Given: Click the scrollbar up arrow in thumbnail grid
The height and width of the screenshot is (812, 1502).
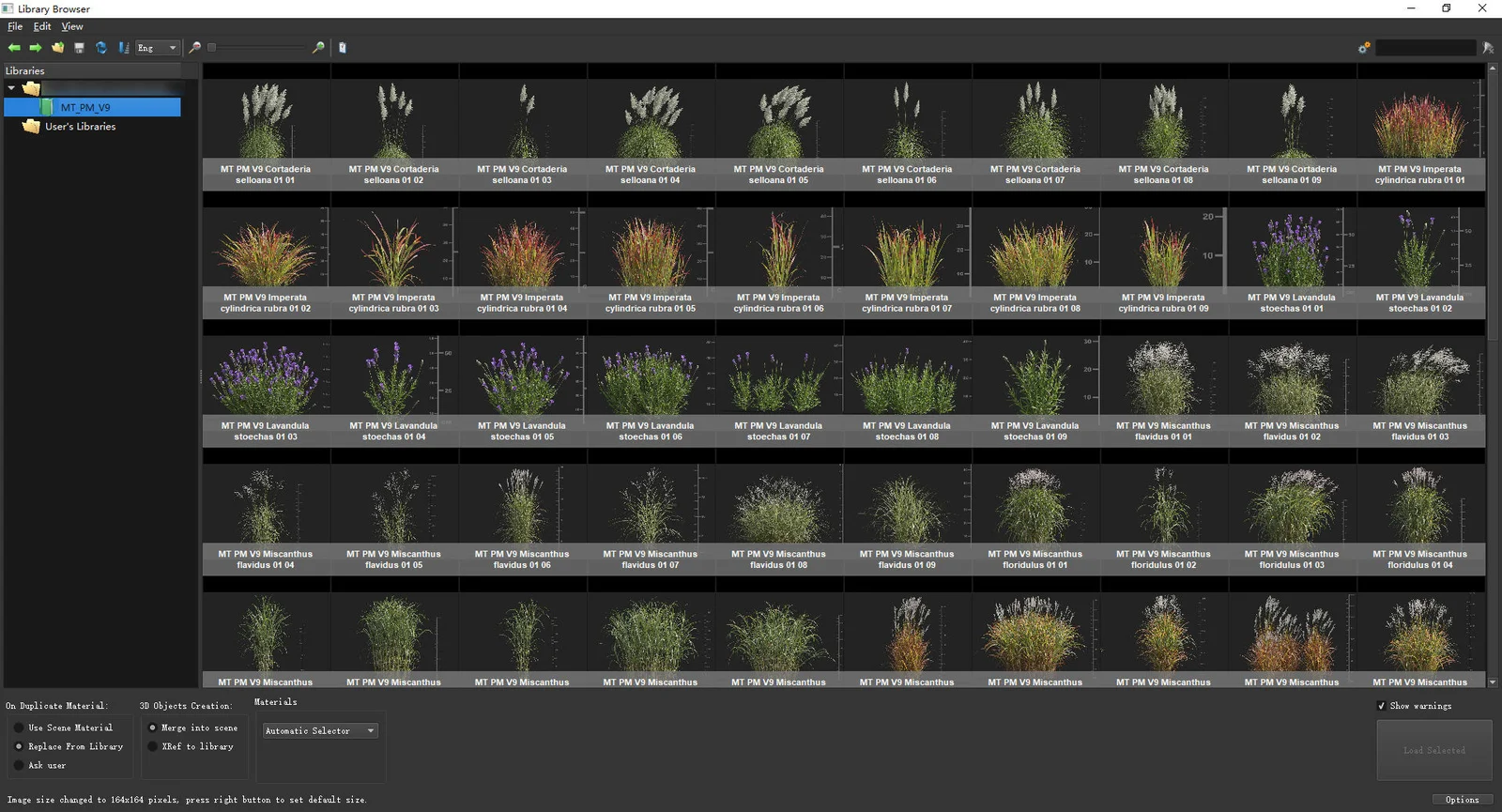Looking at the screenshot, I should point(1493,69).
